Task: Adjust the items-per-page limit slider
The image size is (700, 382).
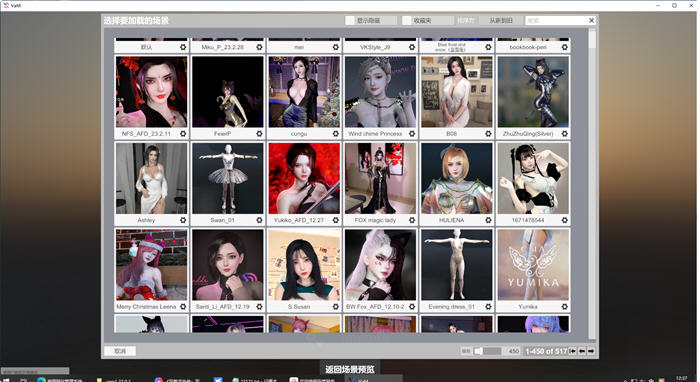Action: click(488, 351)
